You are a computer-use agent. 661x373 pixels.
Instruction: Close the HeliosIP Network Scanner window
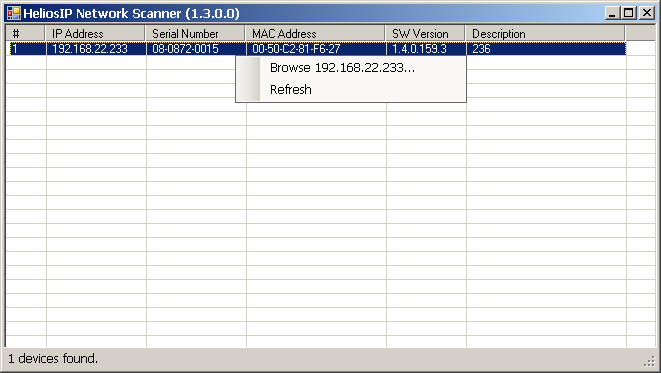[646, 13]
